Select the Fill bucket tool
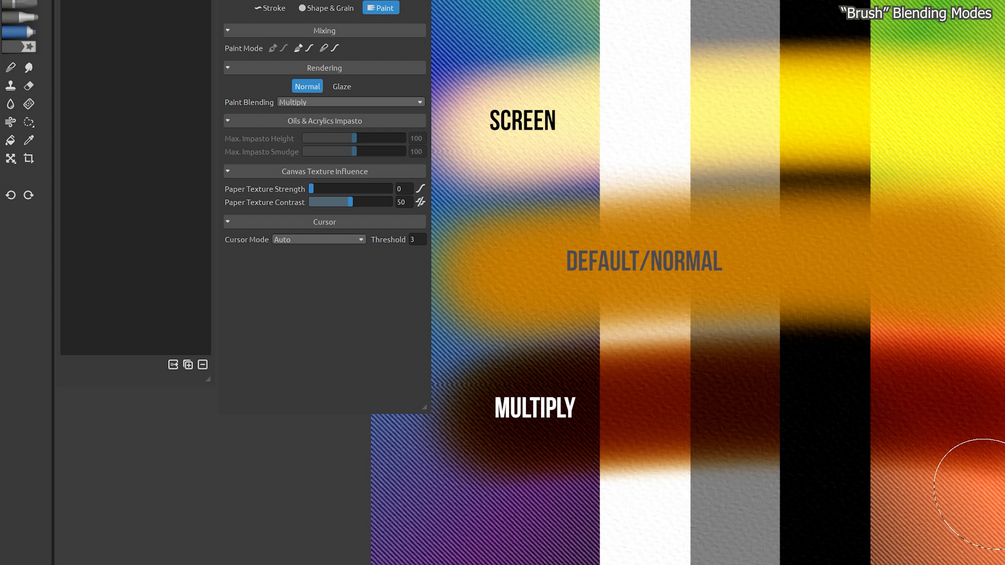The width and height of the screenshot is (1005, 565). (x=10, y=140)
